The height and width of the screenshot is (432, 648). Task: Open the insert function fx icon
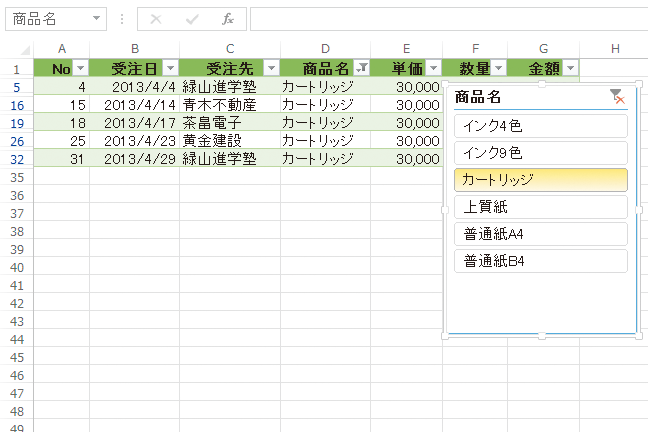(x=228, y=19)
